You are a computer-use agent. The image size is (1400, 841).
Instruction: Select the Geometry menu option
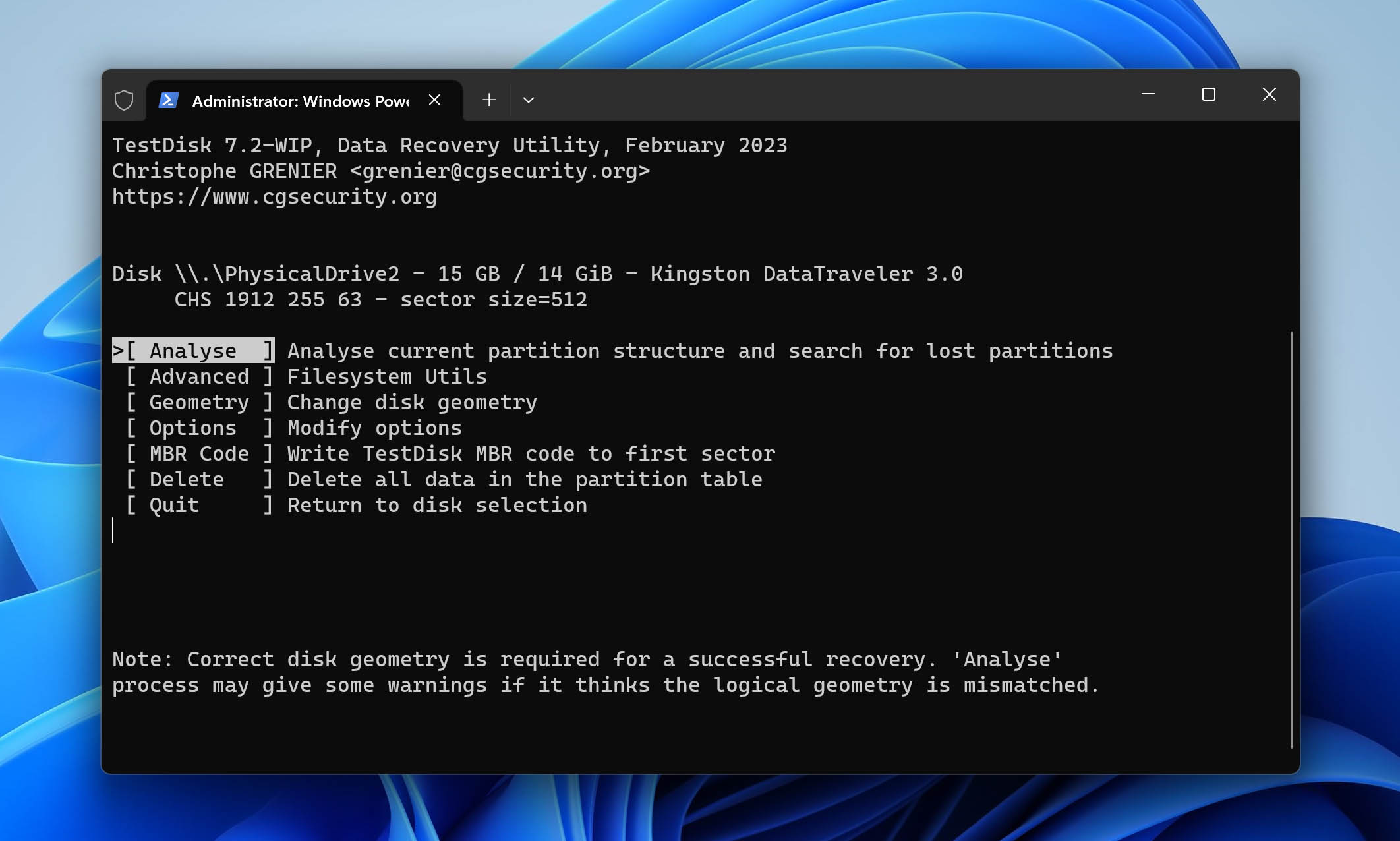199,402
